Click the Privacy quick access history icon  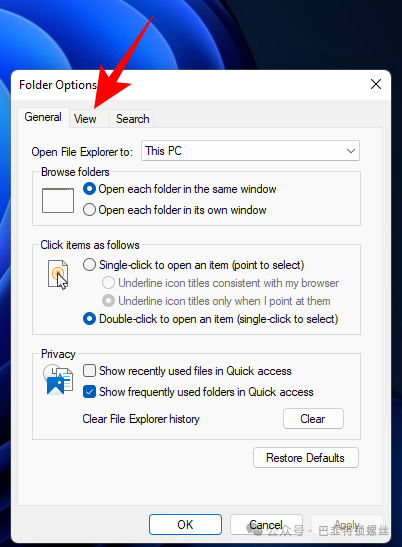(x=58, y=380)
